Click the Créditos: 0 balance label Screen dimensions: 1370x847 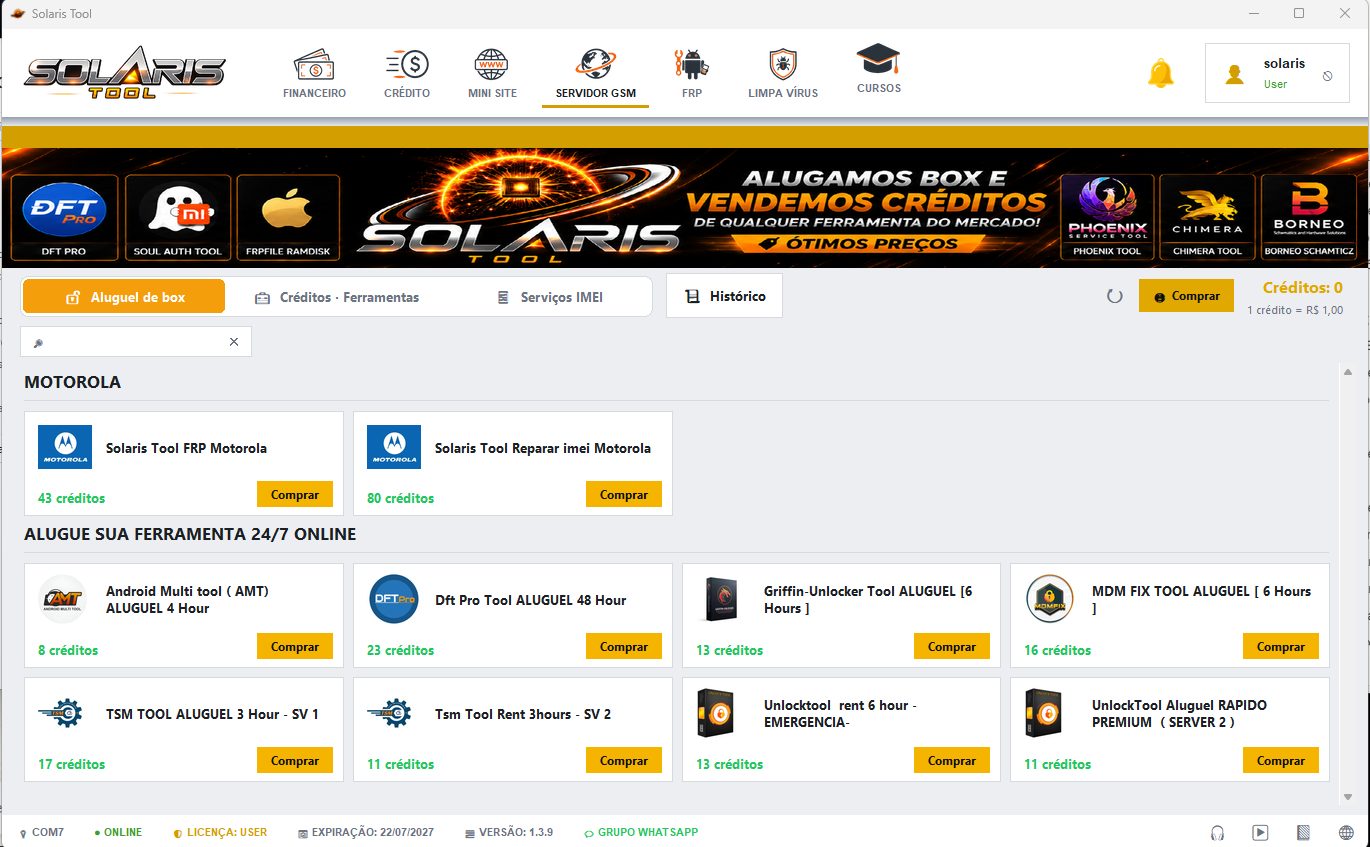1302,288
